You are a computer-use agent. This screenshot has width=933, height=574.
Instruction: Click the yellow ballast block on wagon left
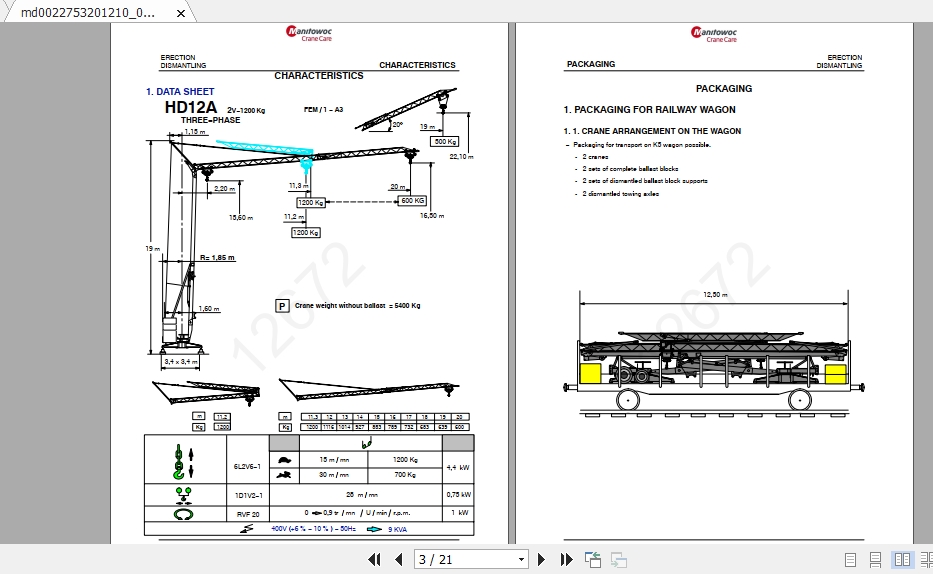590,374
